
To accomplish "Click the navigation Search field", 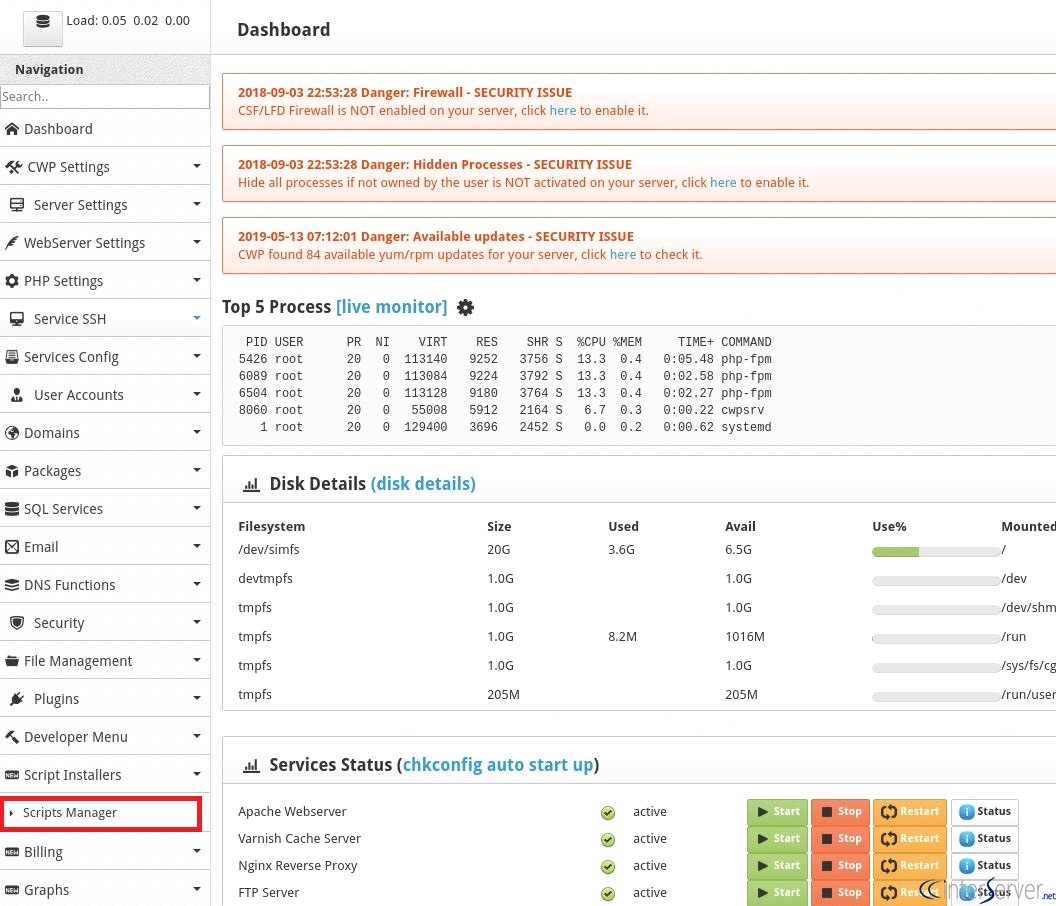I will pos(105,96).
